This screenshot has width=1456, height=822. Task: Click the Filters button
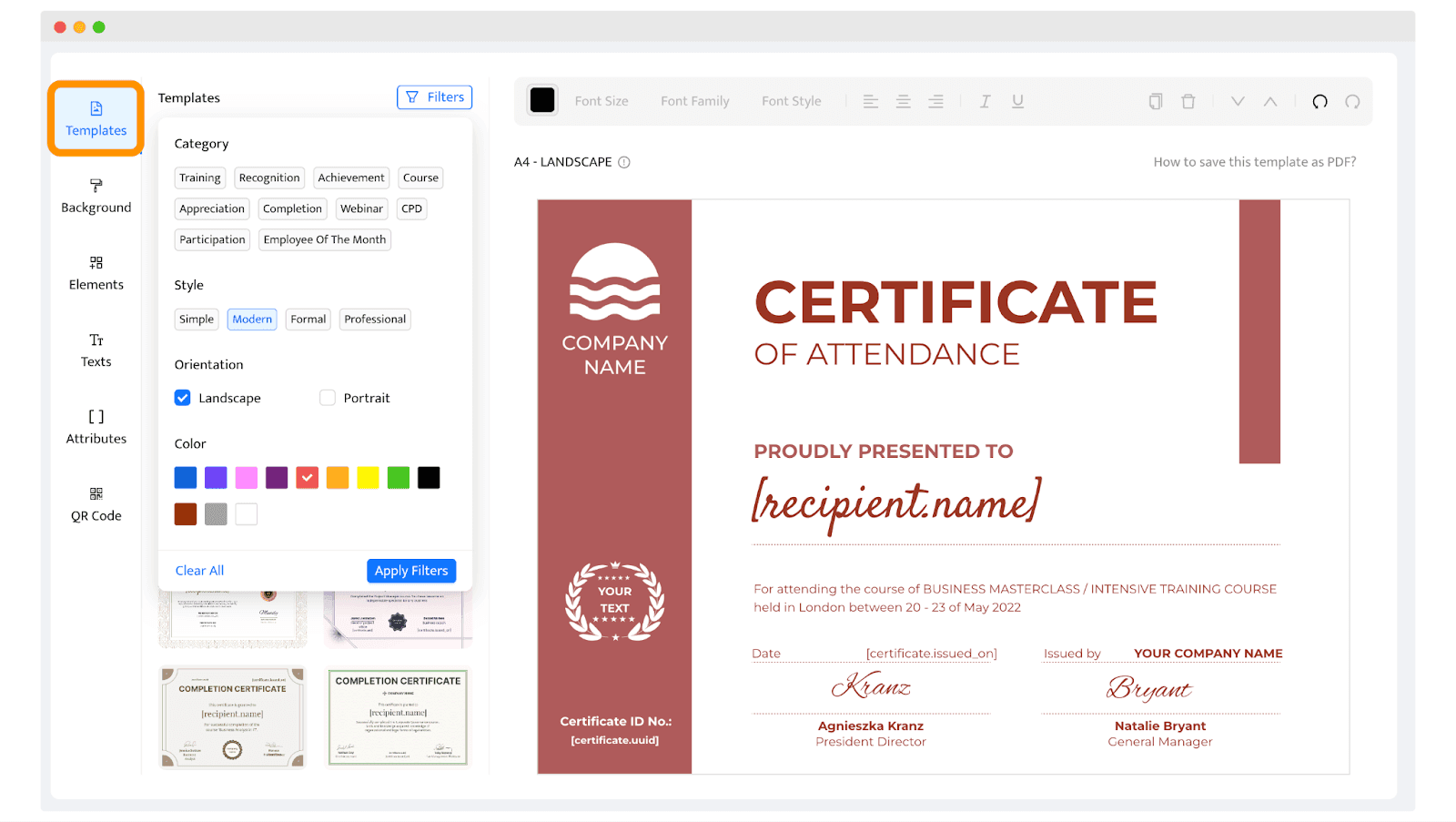click(434, 97)
